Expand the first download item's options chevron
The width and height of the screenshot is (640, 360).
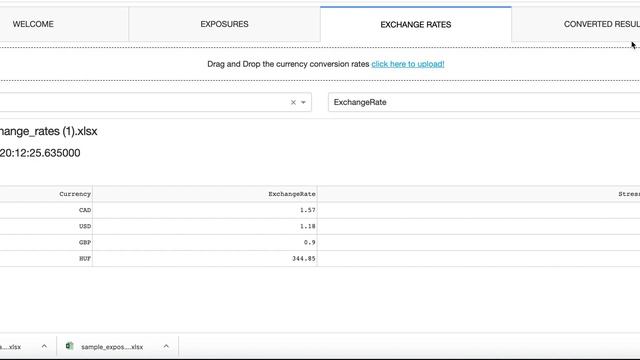click(x=44, y=347)
